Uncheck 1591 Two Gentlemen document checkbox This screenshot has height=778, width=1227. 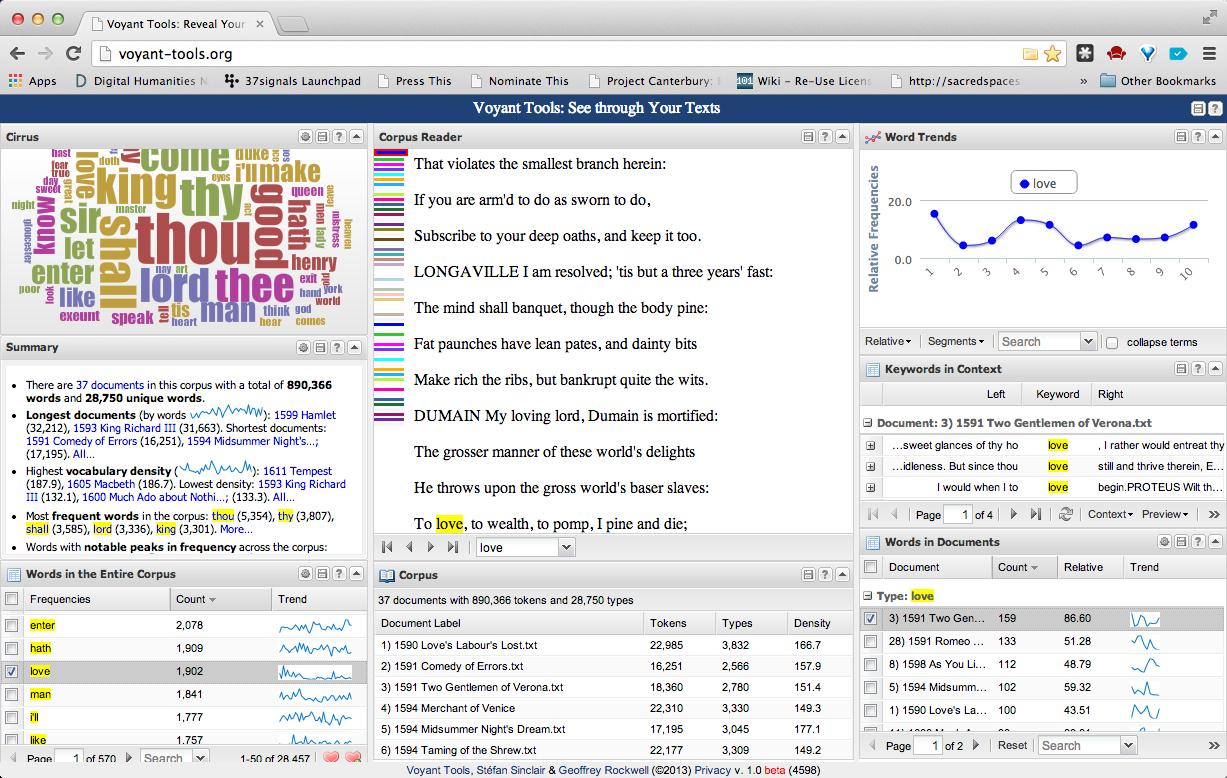pyautogui.click(x=871, y=619)
